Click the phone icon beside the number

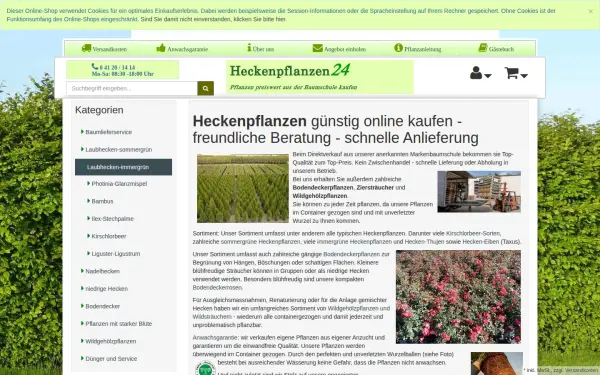click(x=95, y=67)
